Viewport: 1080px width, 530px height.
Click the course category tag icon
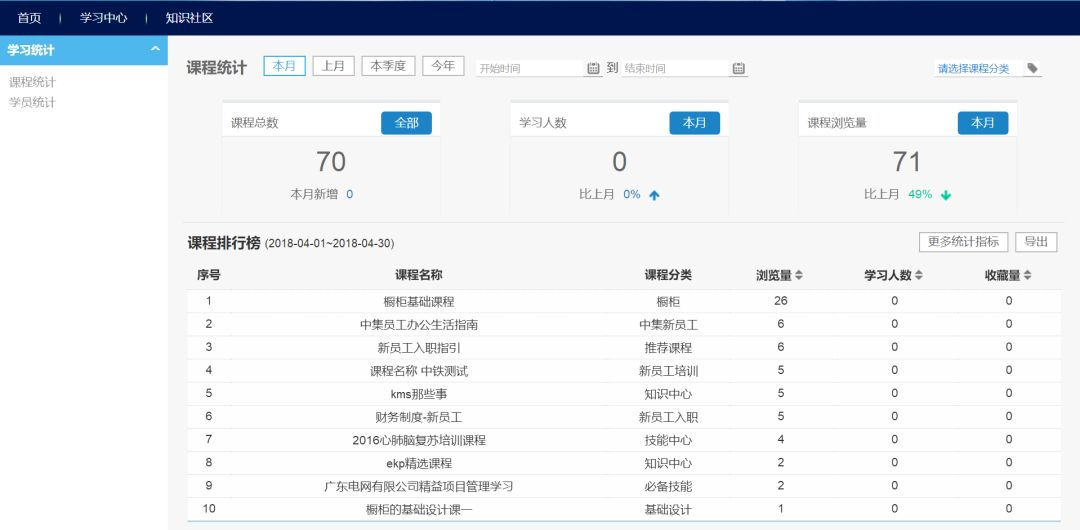(1032, 68)
